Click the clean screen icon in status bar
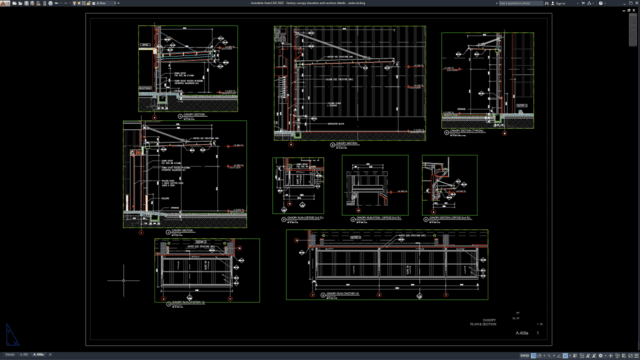The image size is (640, 360). point(630,356)
